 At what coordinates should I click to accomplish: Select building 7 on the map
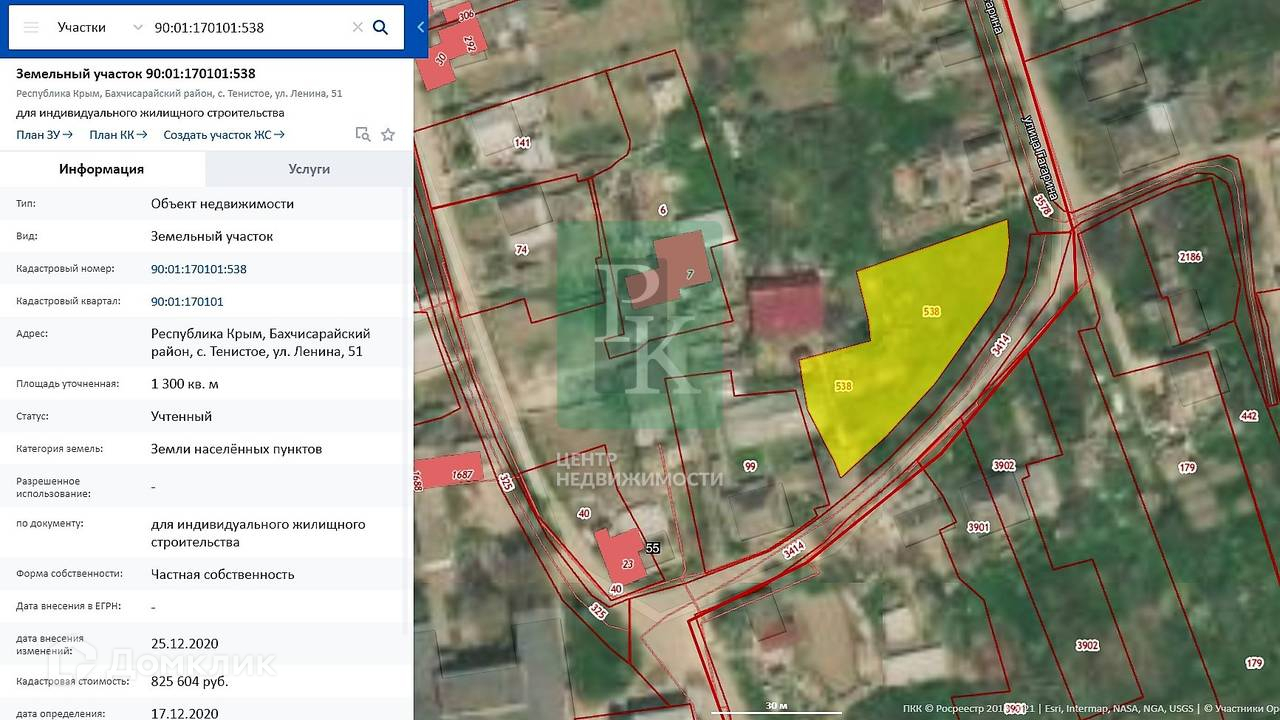[682, 269]
